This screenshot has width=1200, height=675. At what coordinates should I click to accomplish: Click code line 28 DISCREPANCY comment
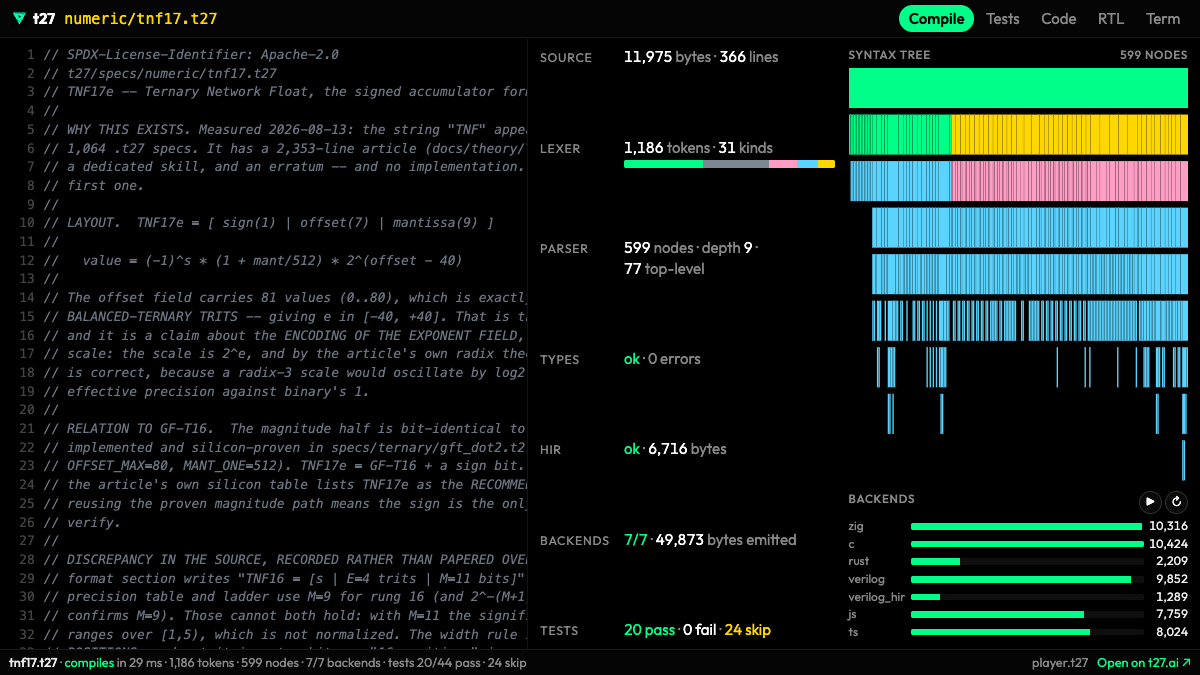coord(284,559)
